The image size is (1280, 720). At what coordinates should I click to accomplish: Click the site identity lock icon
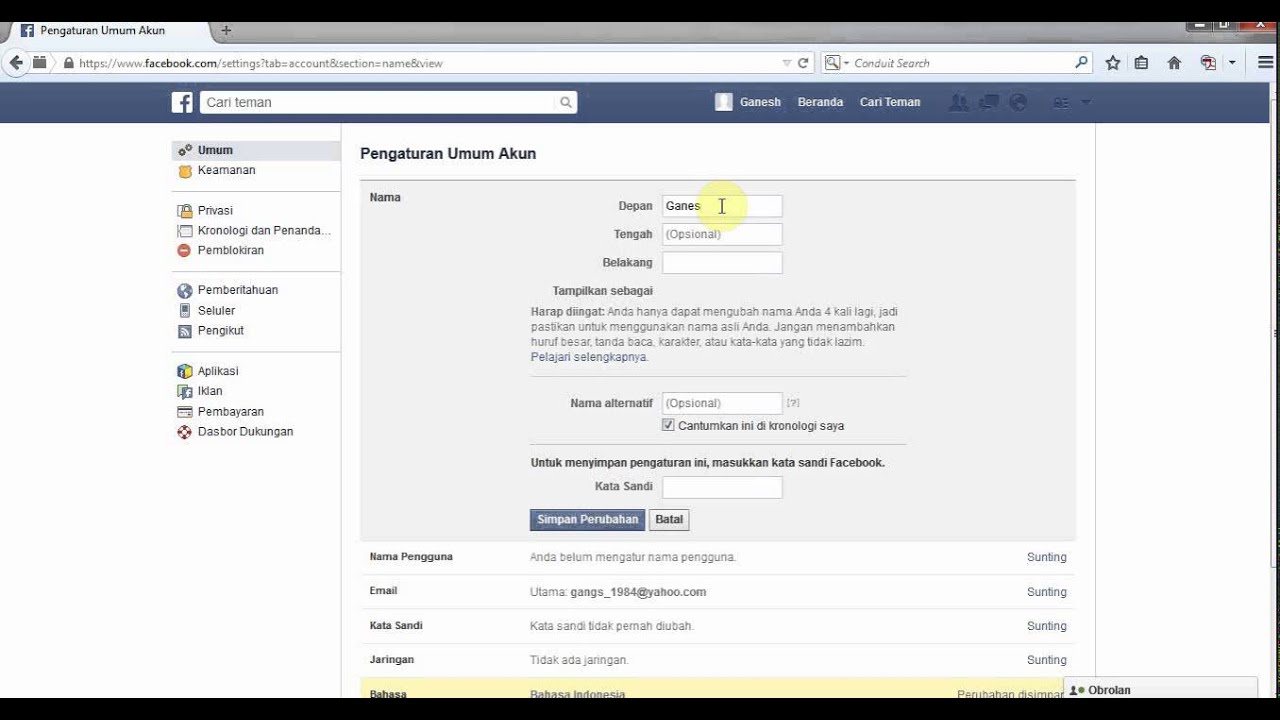click(68, 63)
